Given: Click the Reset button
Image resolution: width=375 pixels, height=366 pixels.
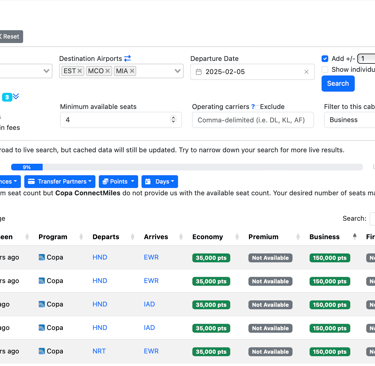Looking at the screenshot, I should [x=10, y=36].
